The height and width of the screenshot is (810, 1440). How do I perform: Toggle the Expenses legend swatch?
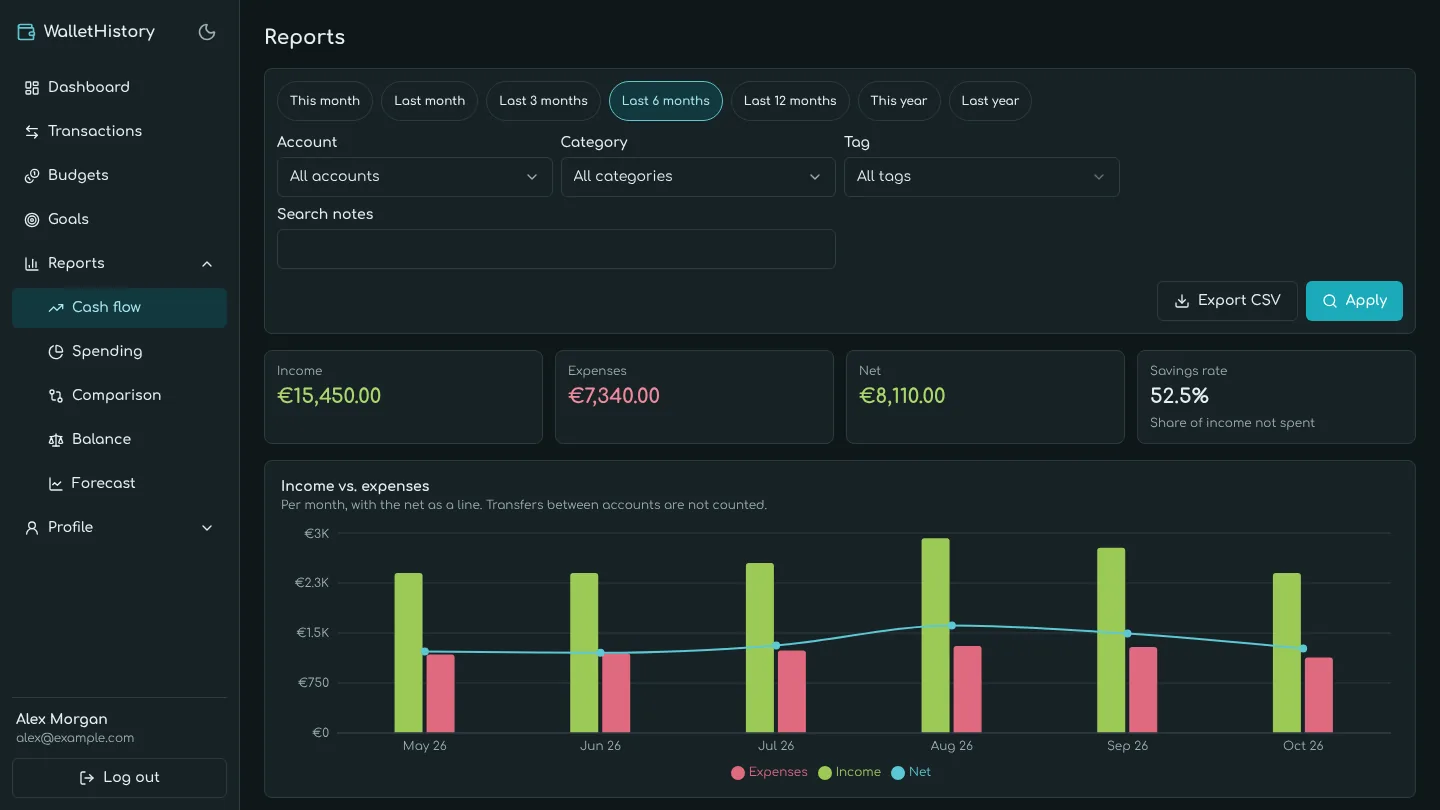(738, 773)
